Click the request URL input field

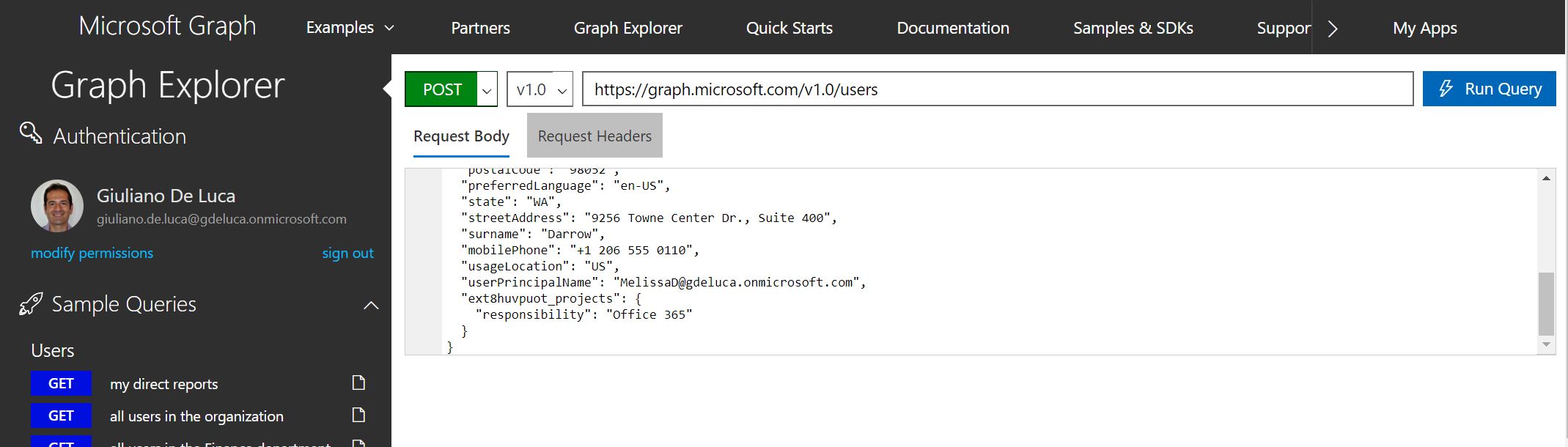pyautogui.click(x=998, y=89)
